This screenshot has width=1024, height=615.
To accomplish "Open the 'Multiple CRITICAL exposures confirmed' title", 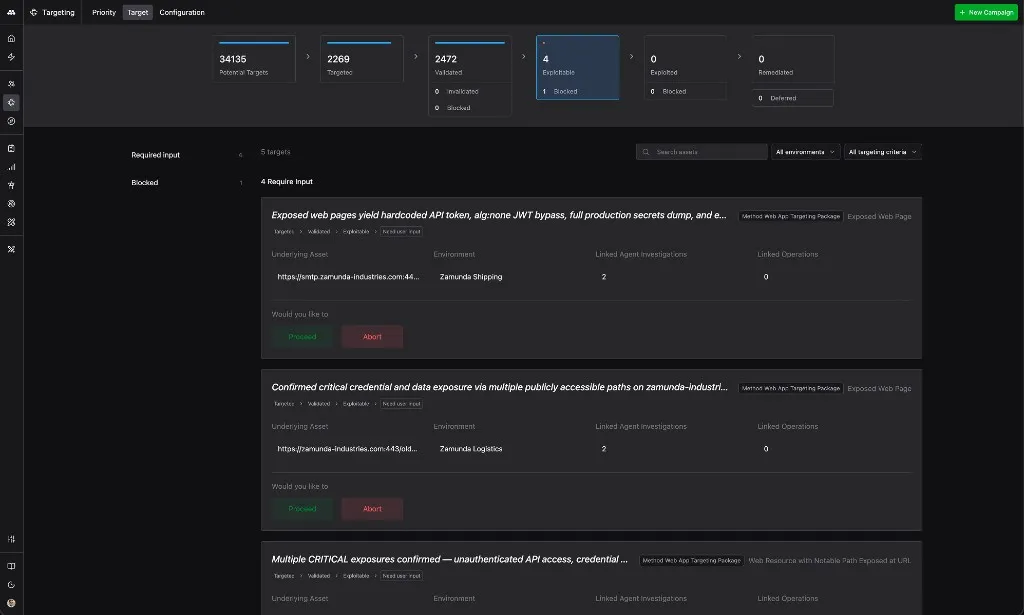I will pyautogui.click(x=449, y=560).
